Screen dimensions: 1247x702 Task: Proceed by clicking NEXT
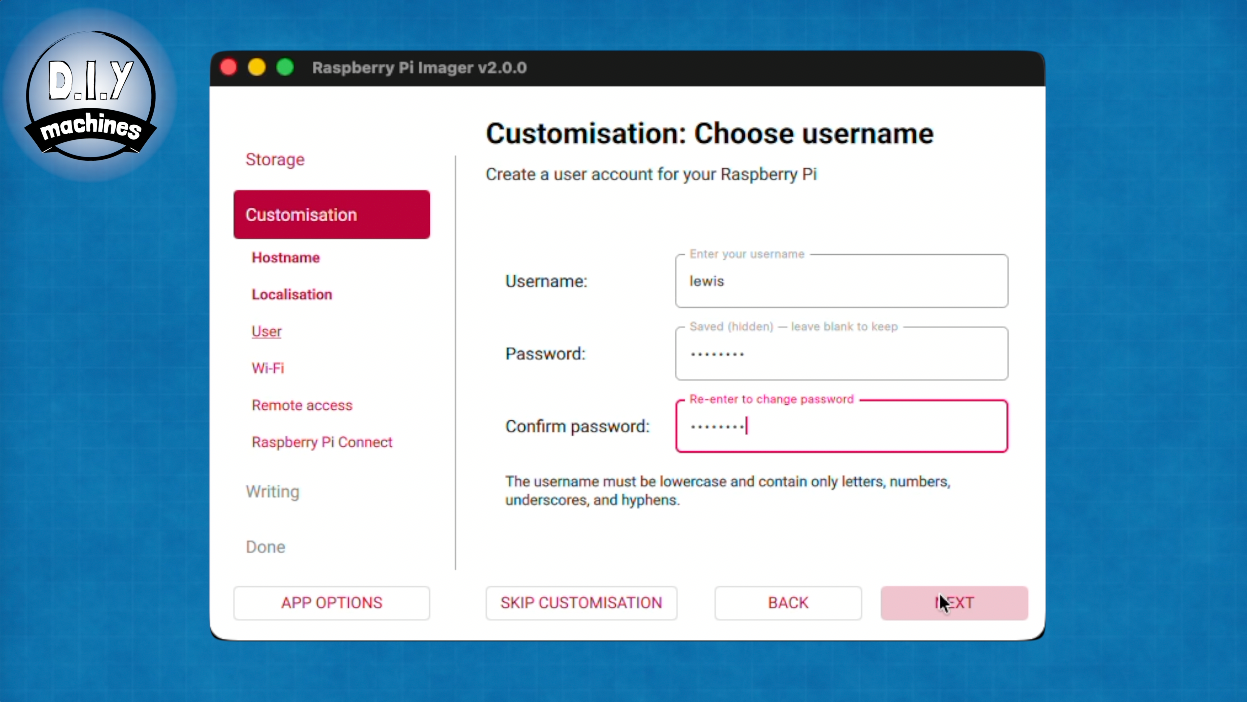954,603
